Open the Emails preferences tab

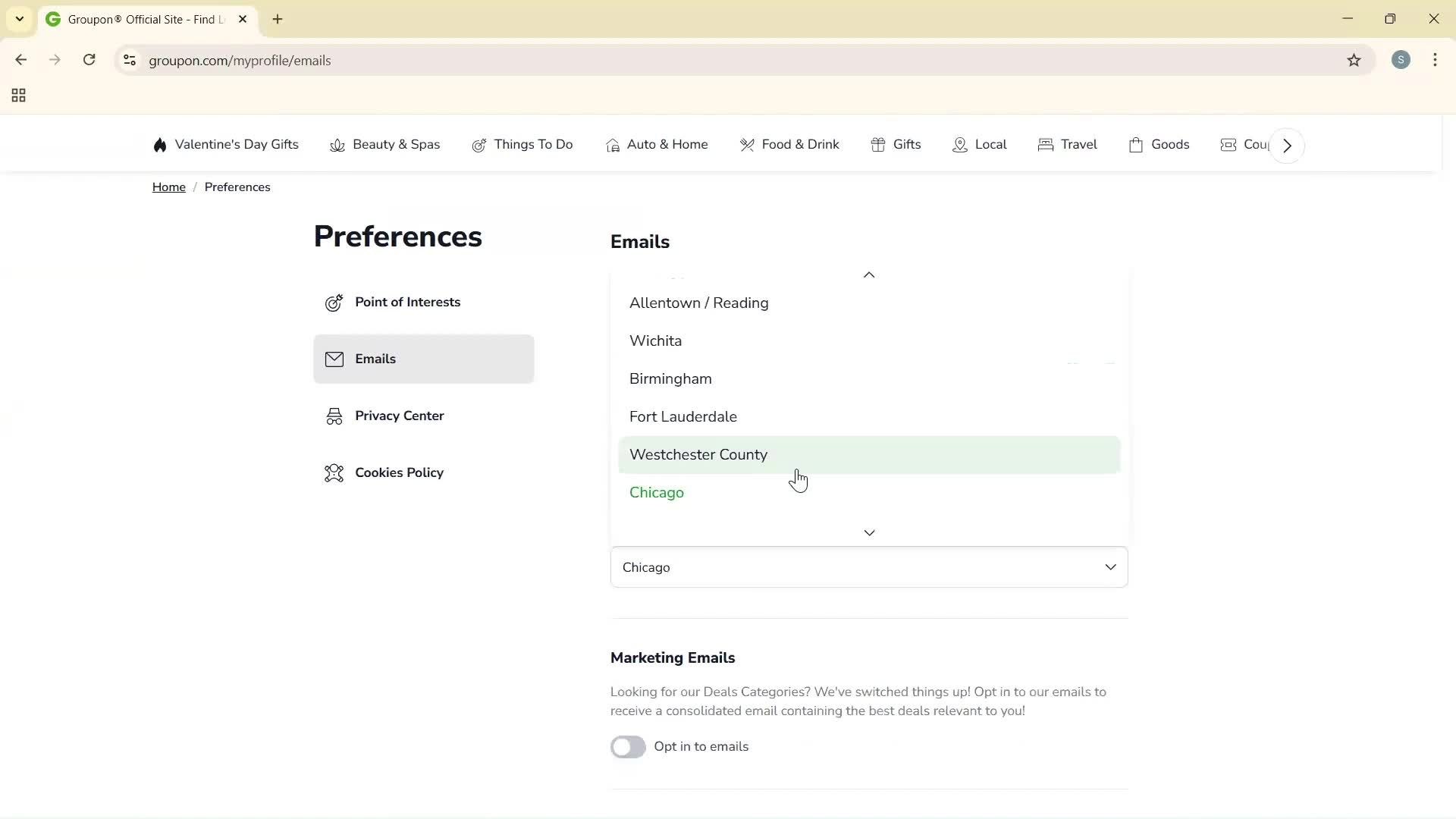pos(376,359)
